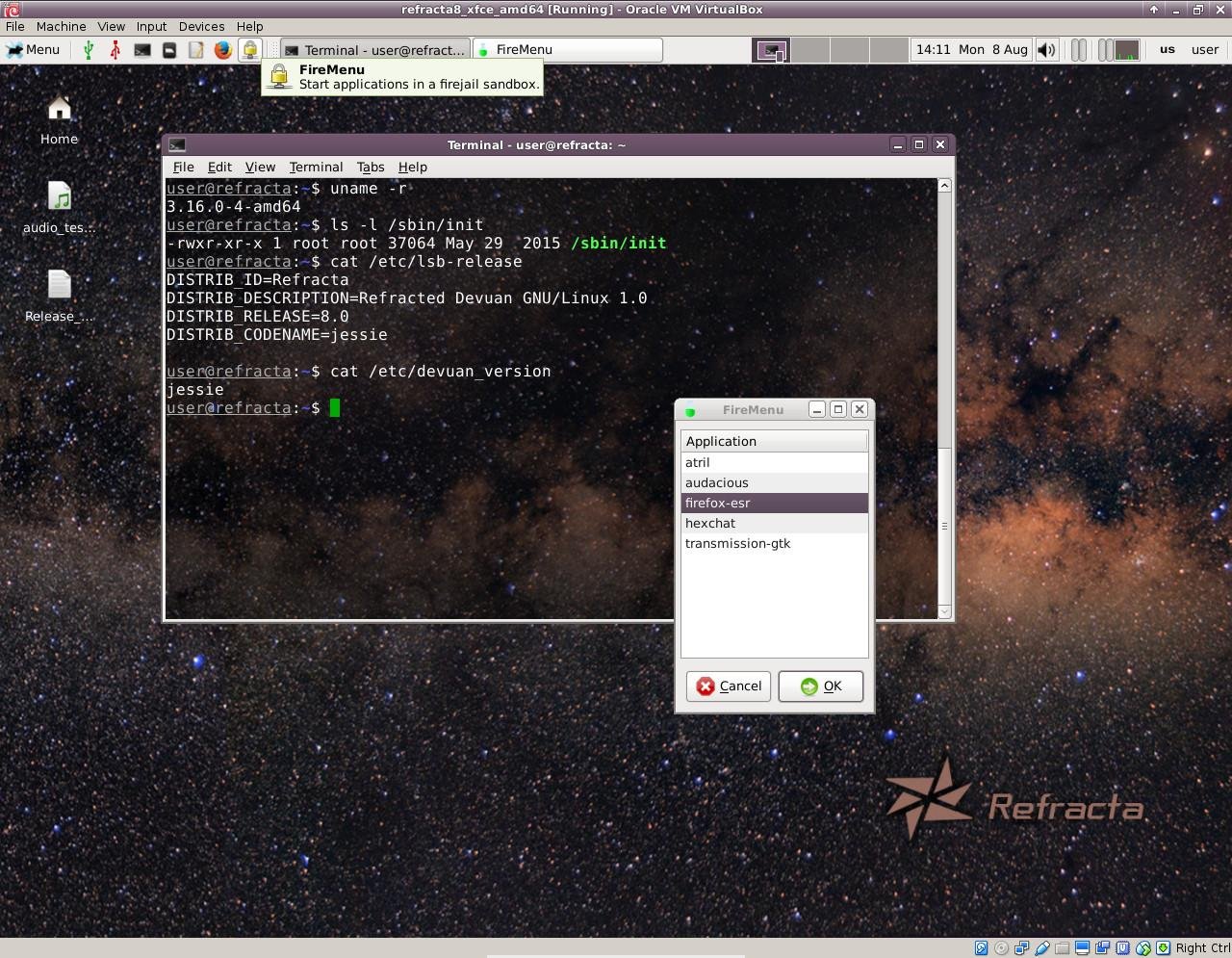Viewport: 1232px width, 958px height.
Task: Switch to the FireMenu taskbar button
Action: point(568,50)
